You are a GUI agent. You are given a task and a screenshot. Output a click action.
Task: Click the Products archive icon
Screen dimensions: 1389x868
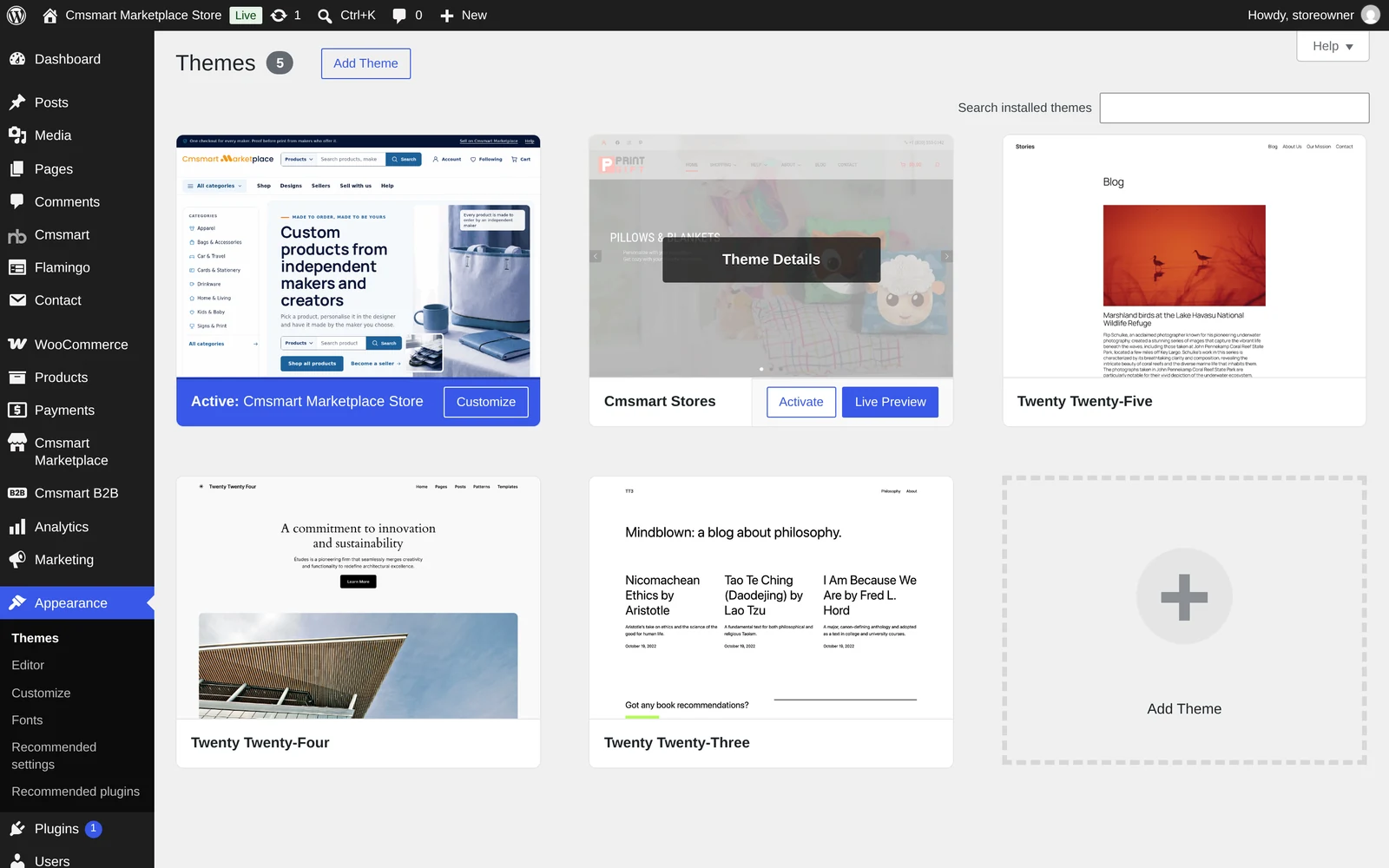pos(17,378)
